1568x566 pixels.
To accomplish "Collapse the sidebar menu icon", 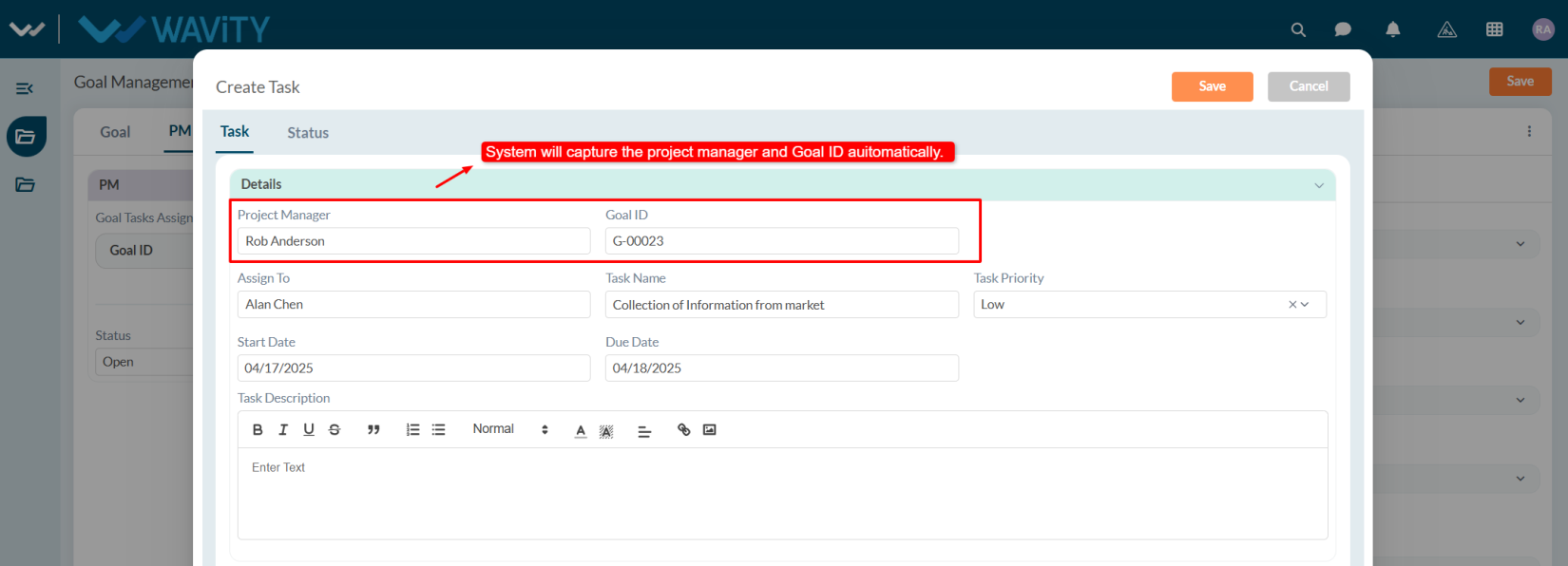I will point(25,88).
